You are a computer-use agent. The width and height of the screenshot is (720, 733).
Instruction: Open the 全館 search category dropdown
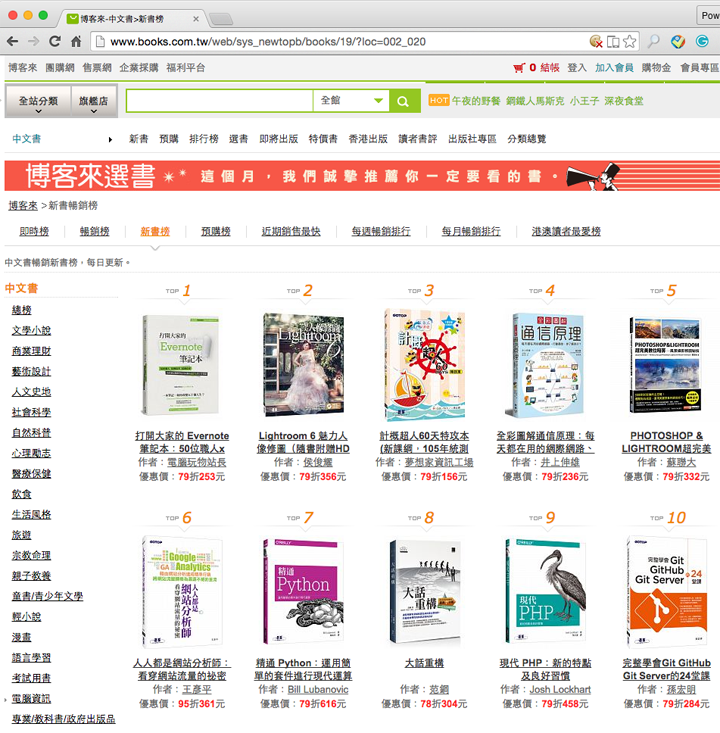351,101
